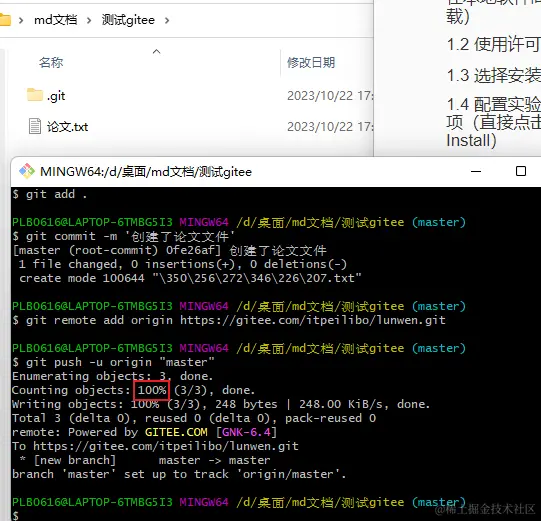Click the Writing objects output line

(x=221, y=404)
